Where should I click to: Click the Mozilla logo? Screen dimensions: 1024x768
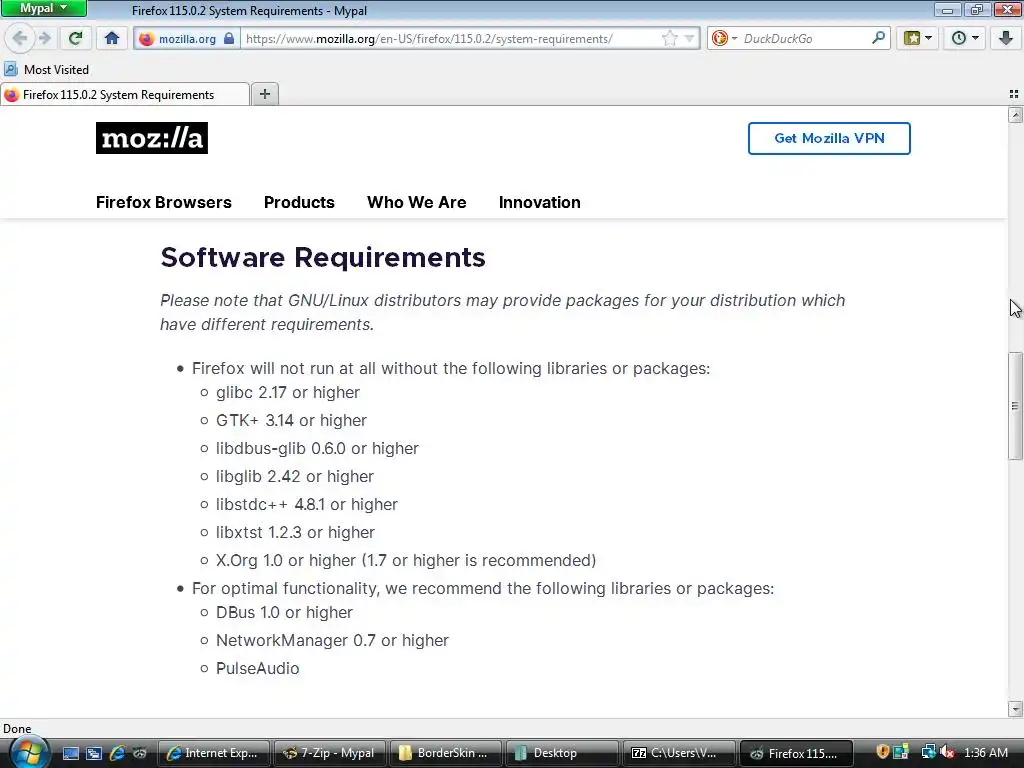point(152,138)
